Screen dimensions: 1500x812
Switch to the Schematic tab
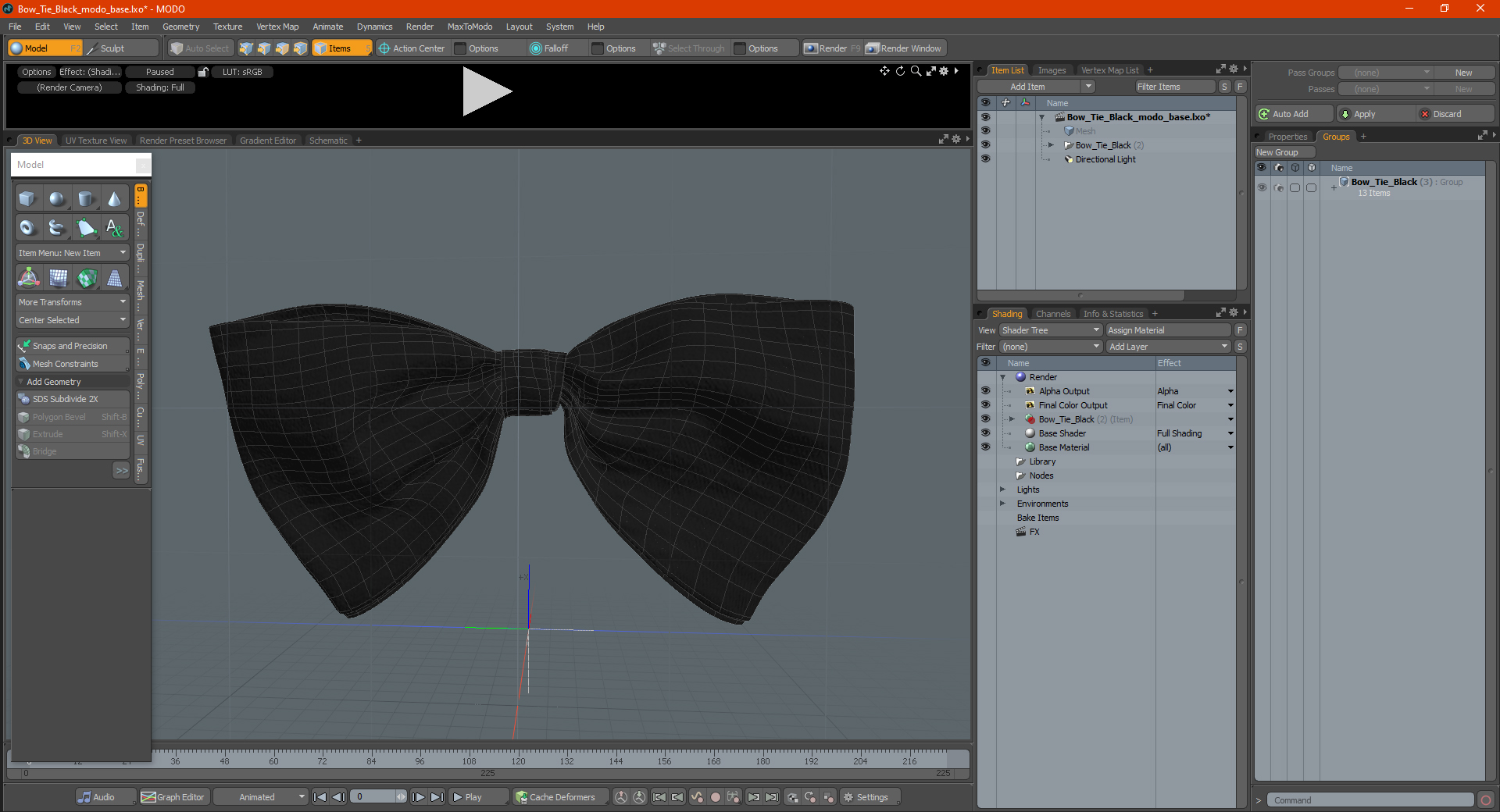point(328,141)
